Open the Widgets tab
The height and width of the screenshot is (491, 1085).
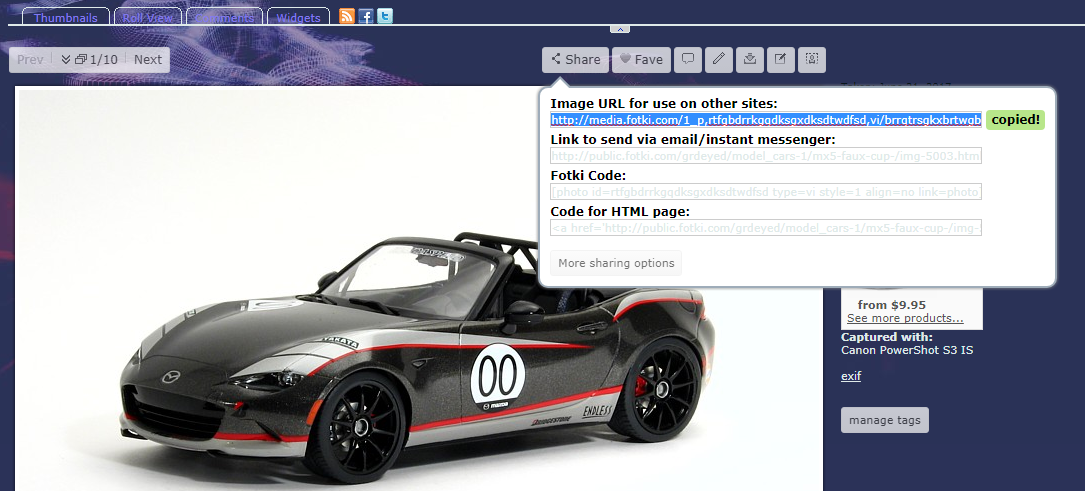click(x=298, y=18)
